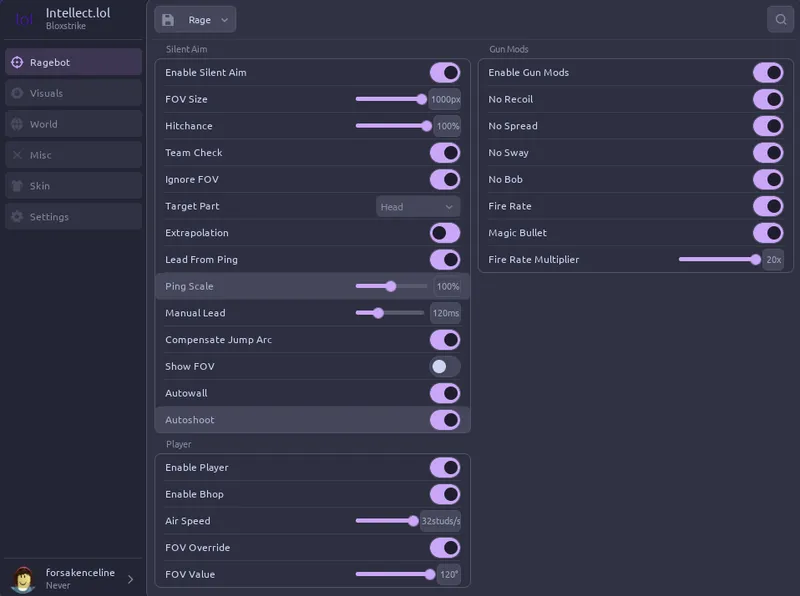This screenshot has height=596, width=800.
Task: Disable the No Recoil toggle
Action: point(768,99)
